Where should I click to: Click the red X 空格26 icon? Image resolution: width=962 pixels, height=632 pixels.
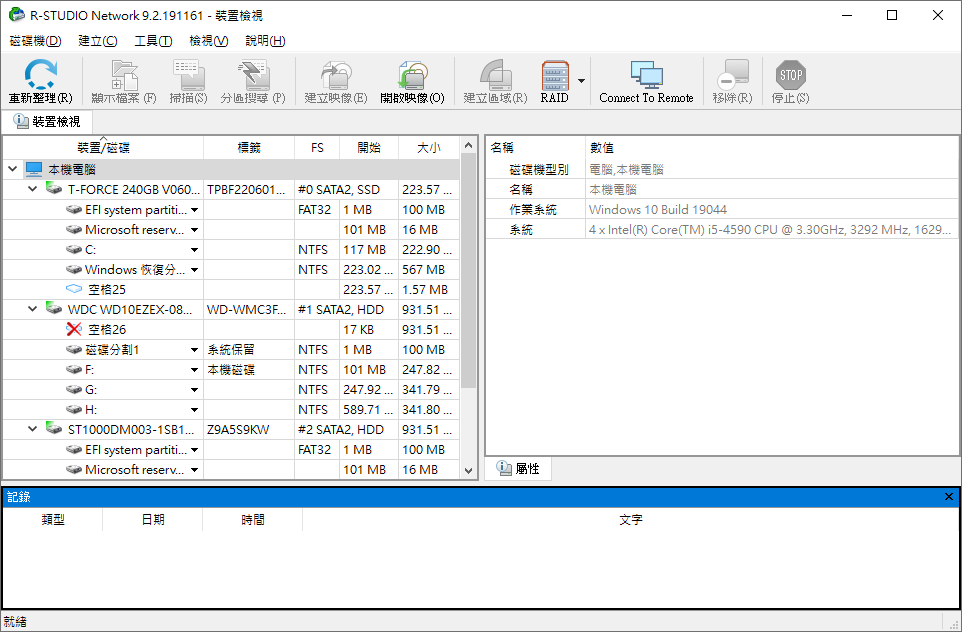(74, 329)
